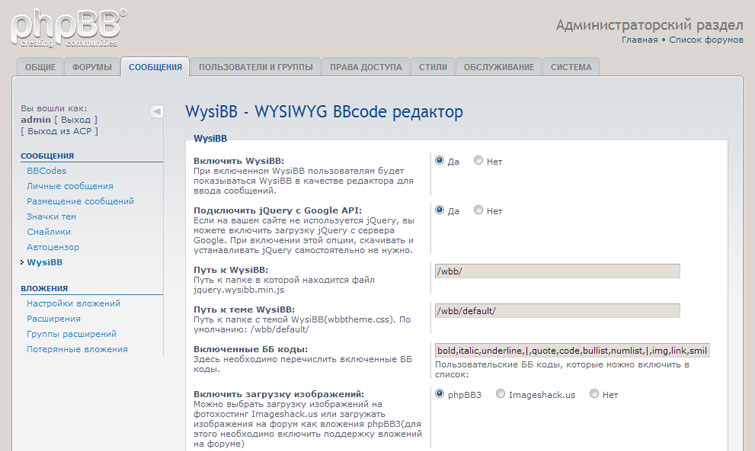Click the СООБЩЕНИЯ sidebar heading
755x451 pixels.
[x=47, y=156]
